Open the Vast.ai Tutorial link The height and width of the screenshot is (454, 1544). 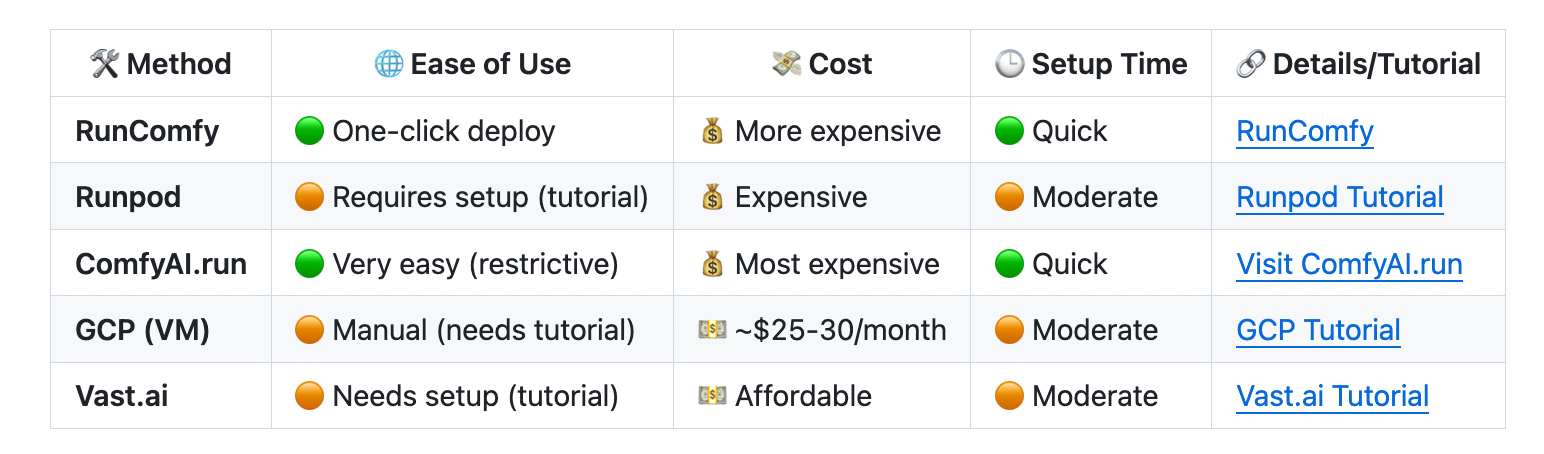pos(1332,396)
